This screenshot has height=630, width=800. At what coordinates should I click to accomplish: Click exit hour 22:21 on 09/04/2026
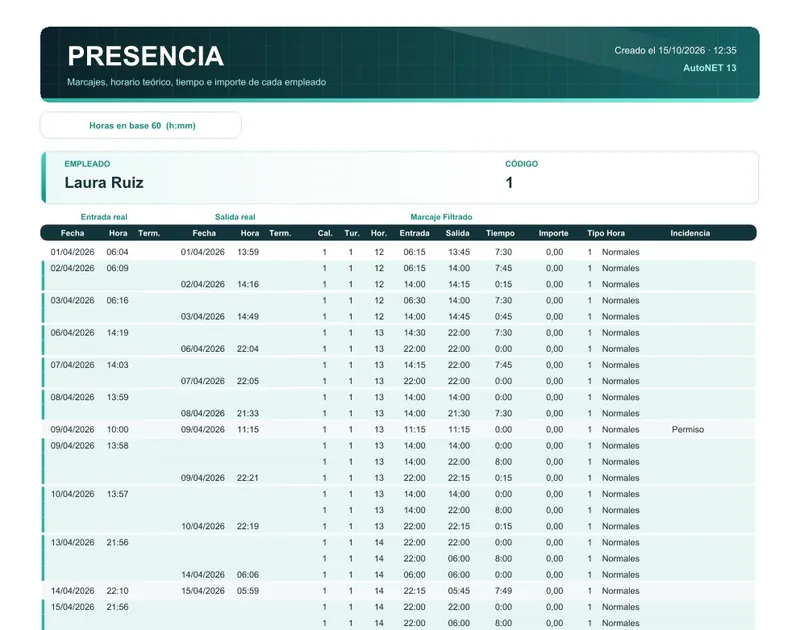[x=248, y=478]
